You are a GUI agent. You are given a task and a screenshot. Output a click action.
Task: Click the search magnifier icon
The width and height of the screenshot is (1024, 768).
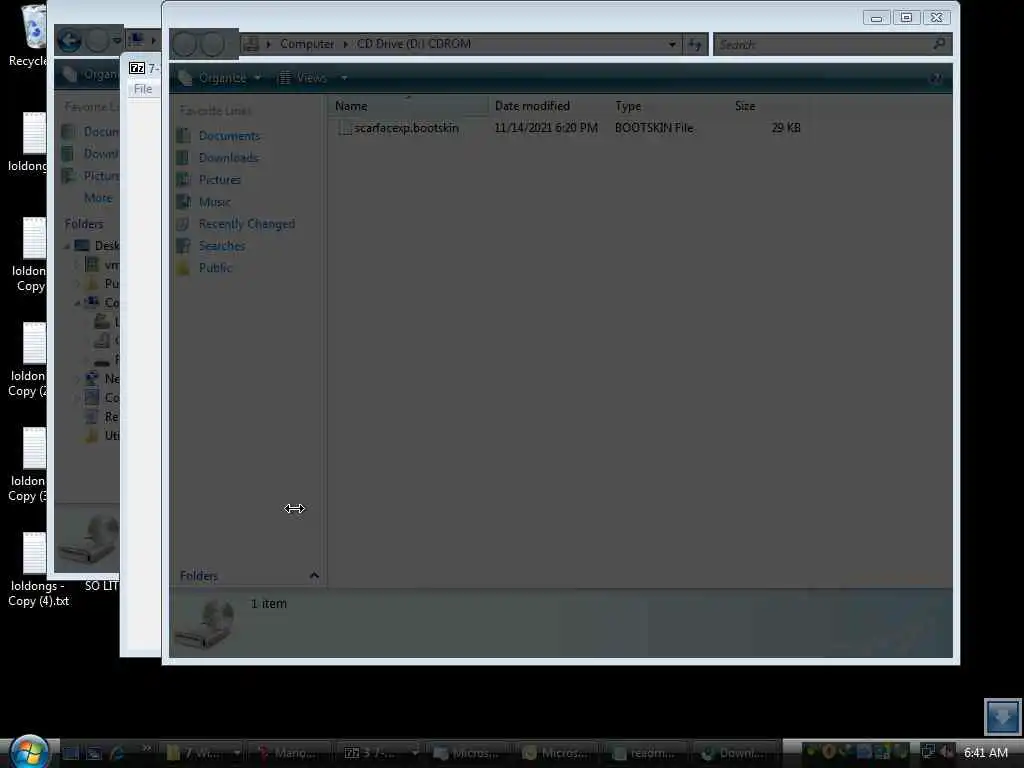[939, 44]
